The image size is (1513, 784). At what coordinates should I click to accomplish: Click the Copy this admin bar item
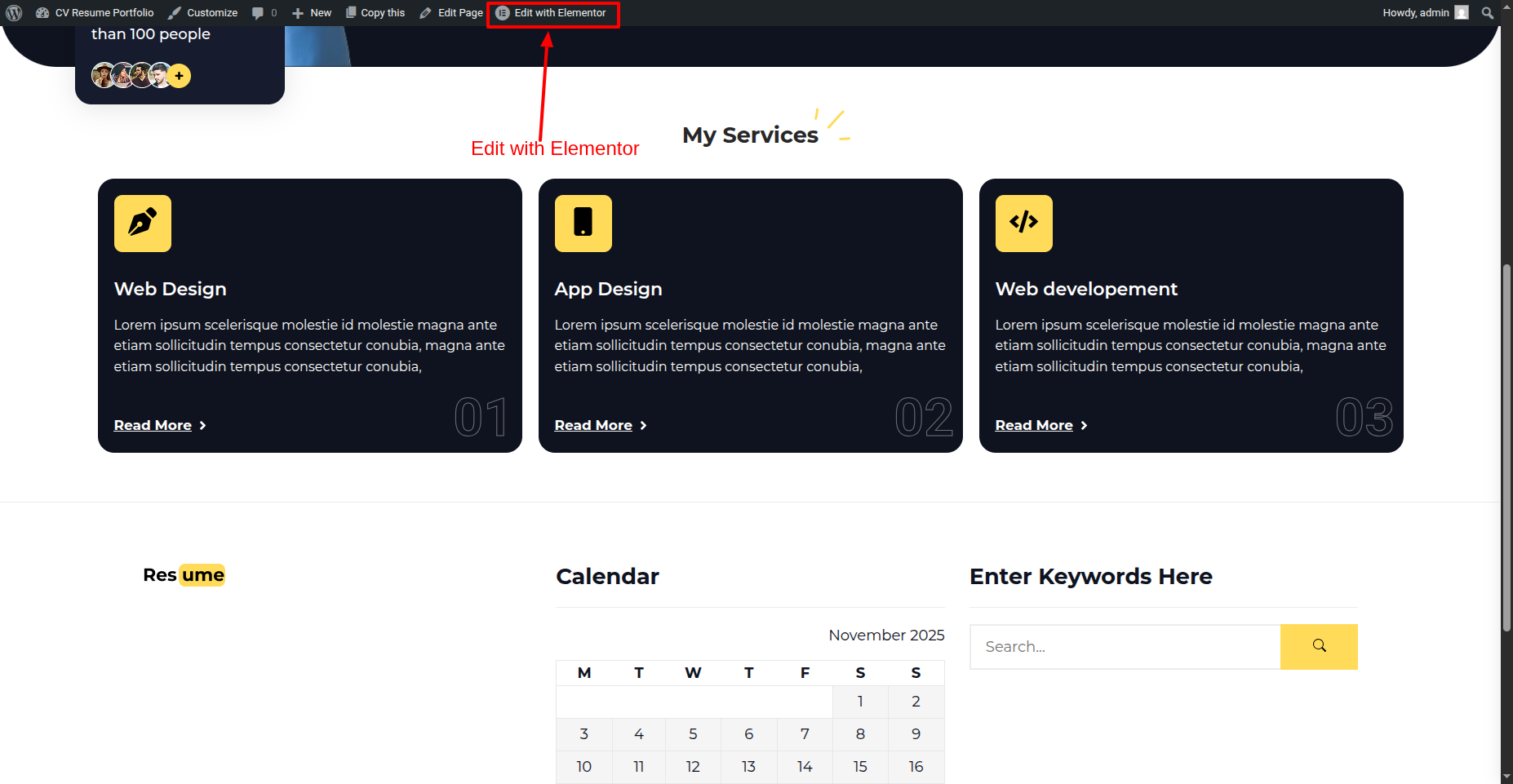375,13
